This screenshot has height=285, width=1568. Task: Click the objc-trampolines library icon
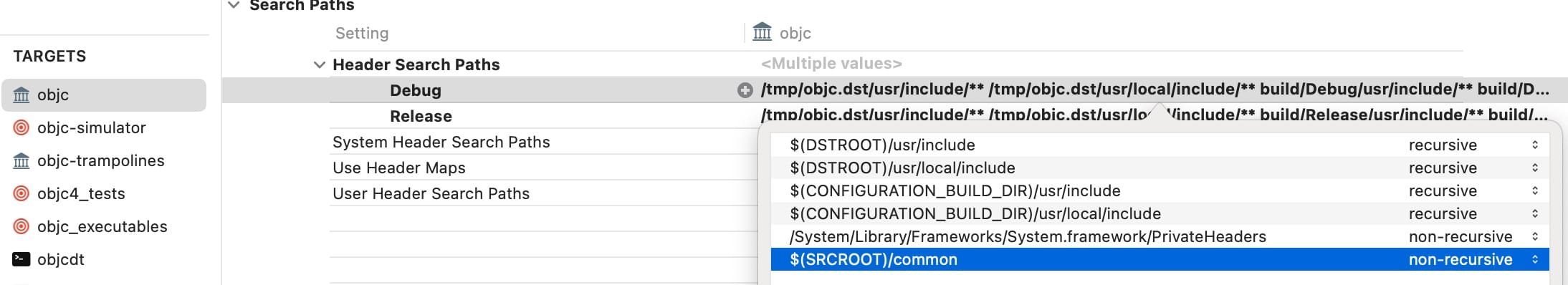[x=21, y=160]
